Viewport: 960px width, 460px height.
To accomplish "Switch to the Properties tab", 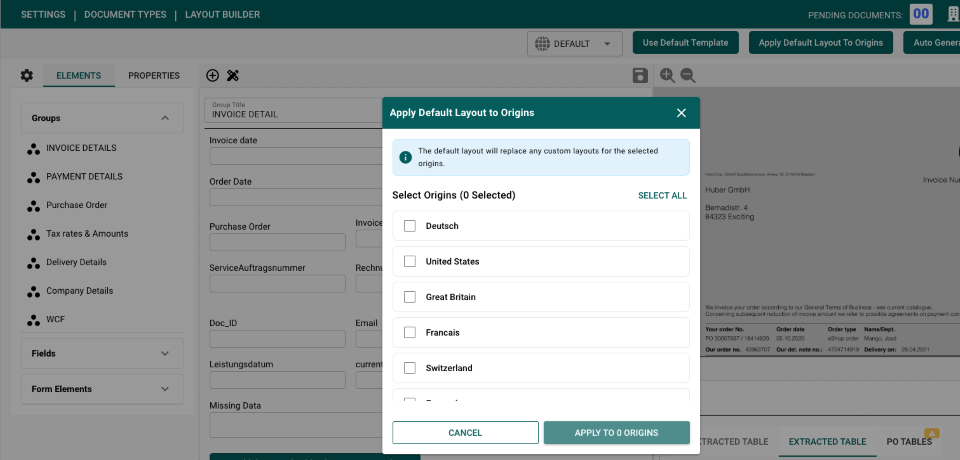I will (154, 76).
